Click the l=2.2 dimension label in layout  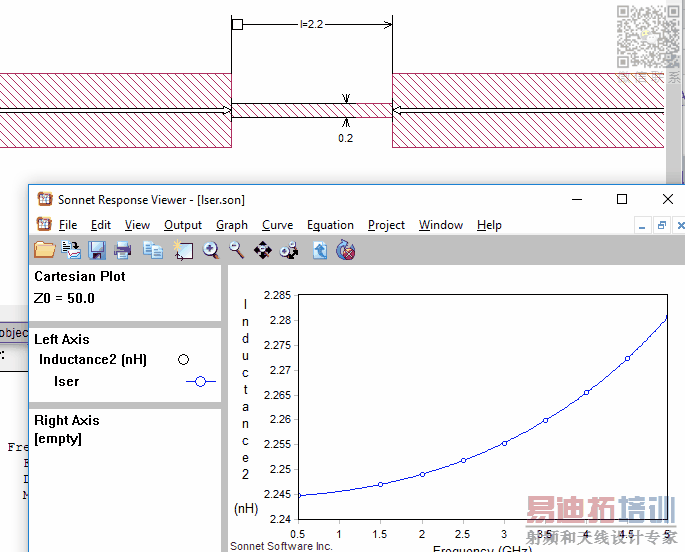(x=311, y=24)
